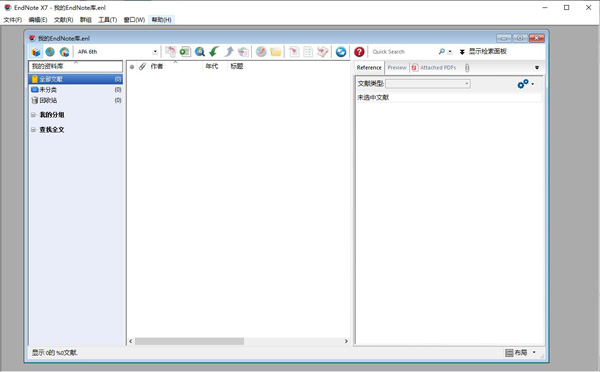This screenshot has width=600, height=372.
Task: Switch to Online Search Mode globe icon
Action: point(50,52)
